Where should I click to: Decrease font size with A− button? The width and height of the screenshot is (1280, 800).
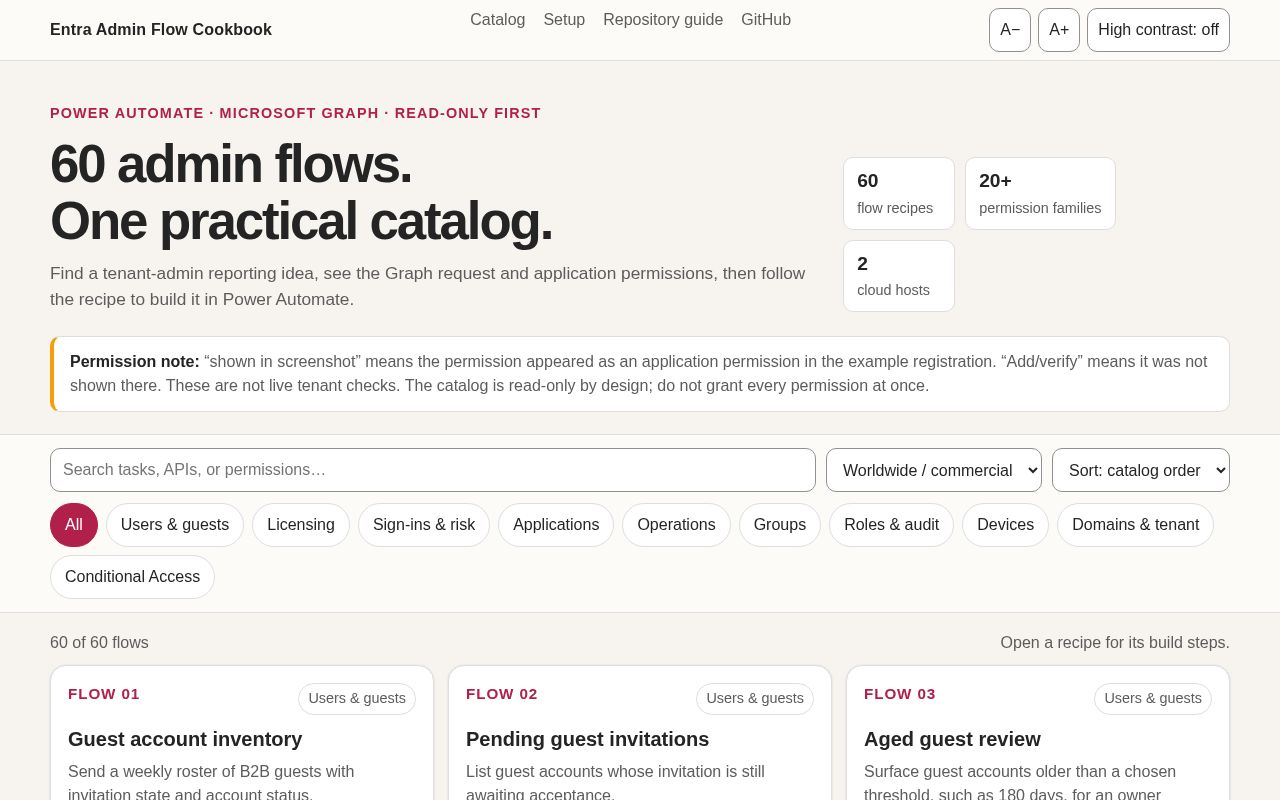coord(1010,30)
